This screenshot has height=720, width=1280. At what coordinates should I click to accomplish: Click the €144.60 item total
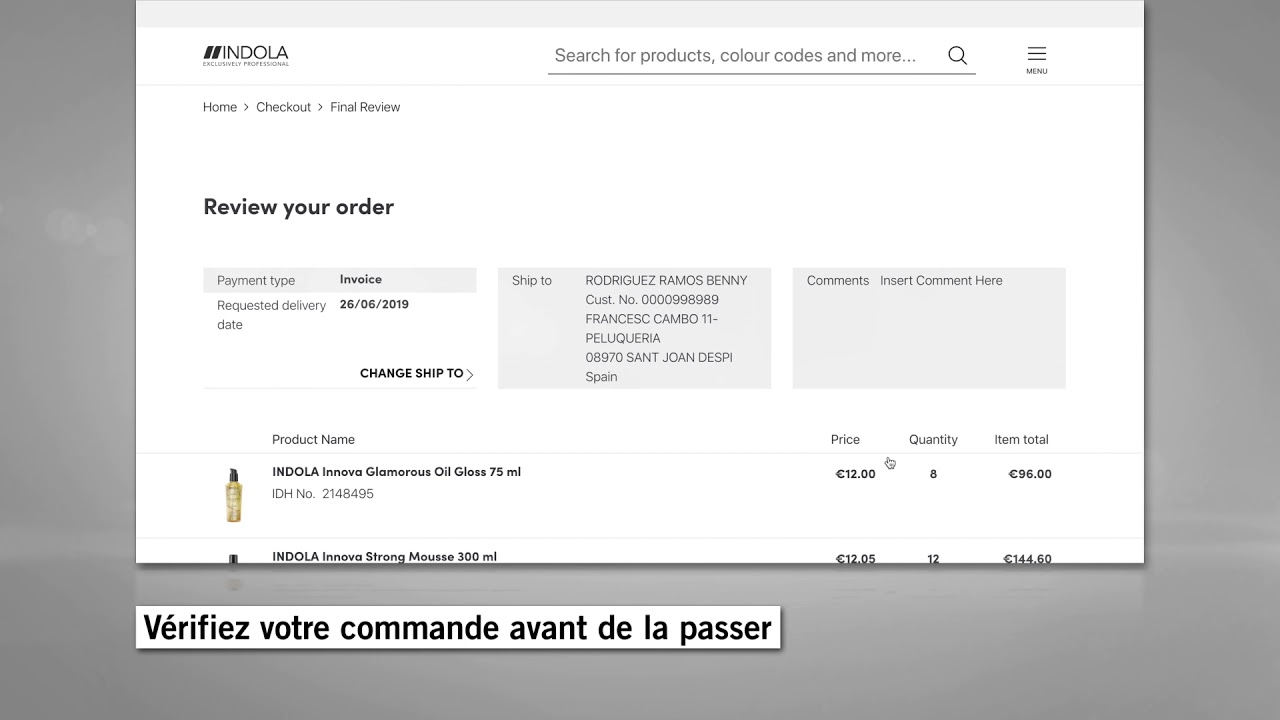point(1027,558)
